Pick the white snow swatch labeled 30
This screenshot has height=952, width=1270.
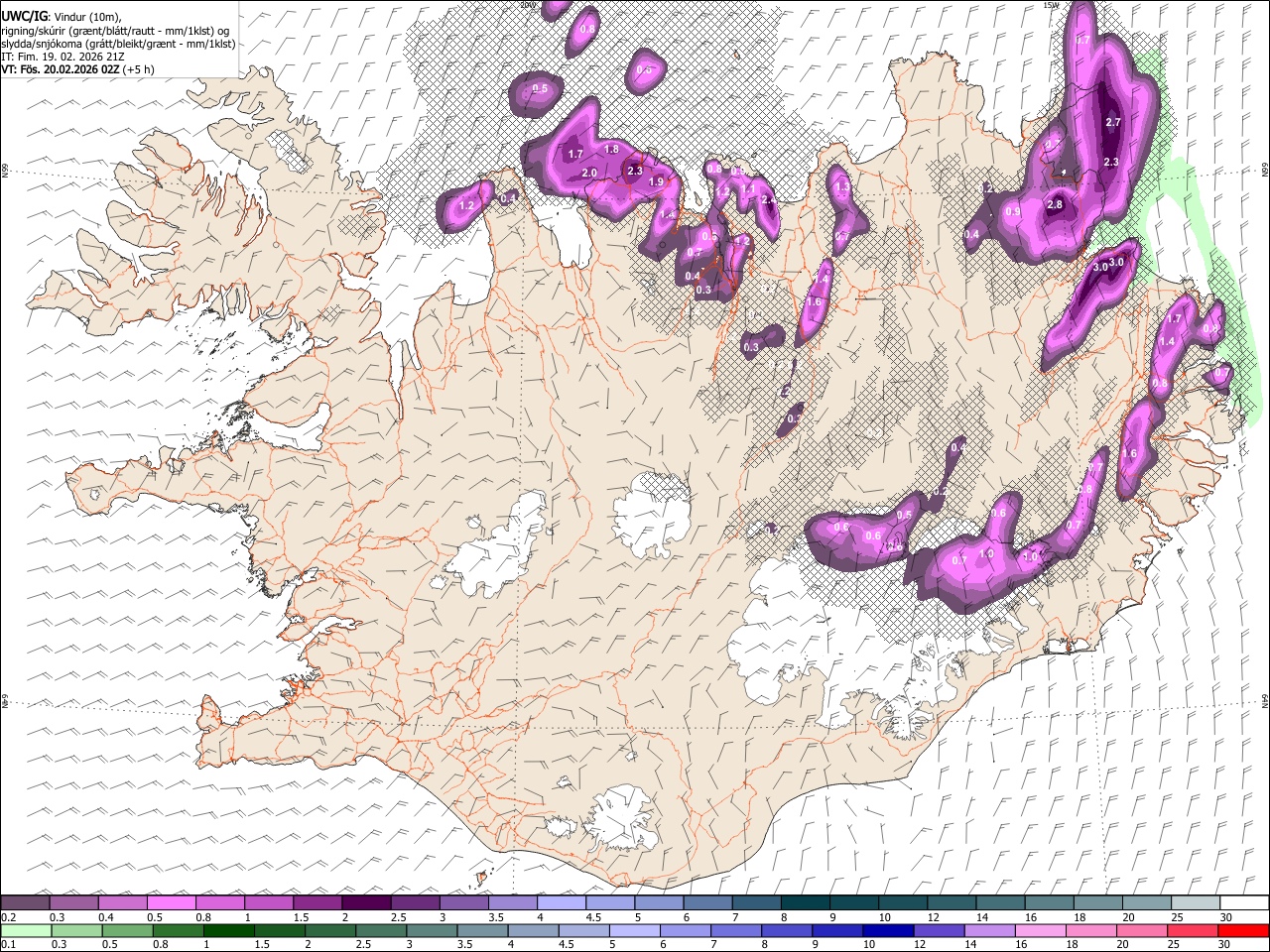point(1243,902)
